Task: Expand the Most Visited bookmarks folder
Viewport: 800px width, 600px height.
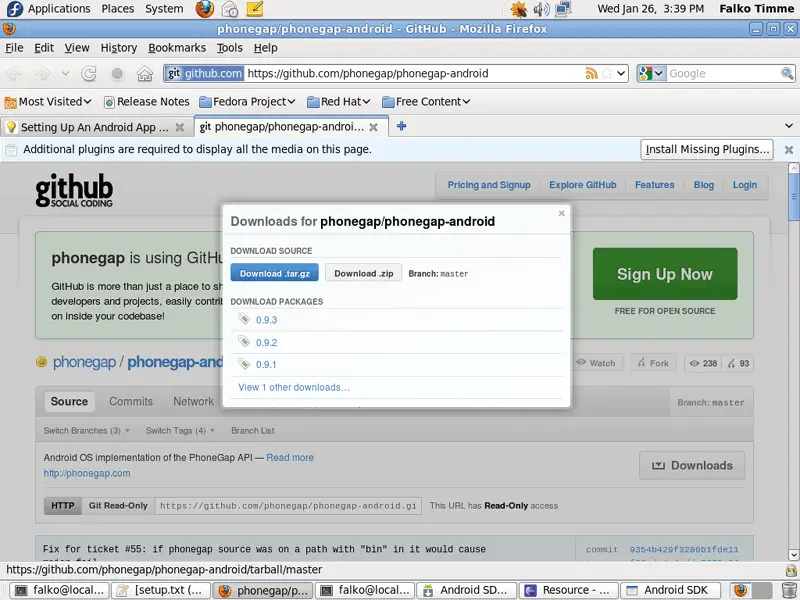Action: [x=48, y=102]
